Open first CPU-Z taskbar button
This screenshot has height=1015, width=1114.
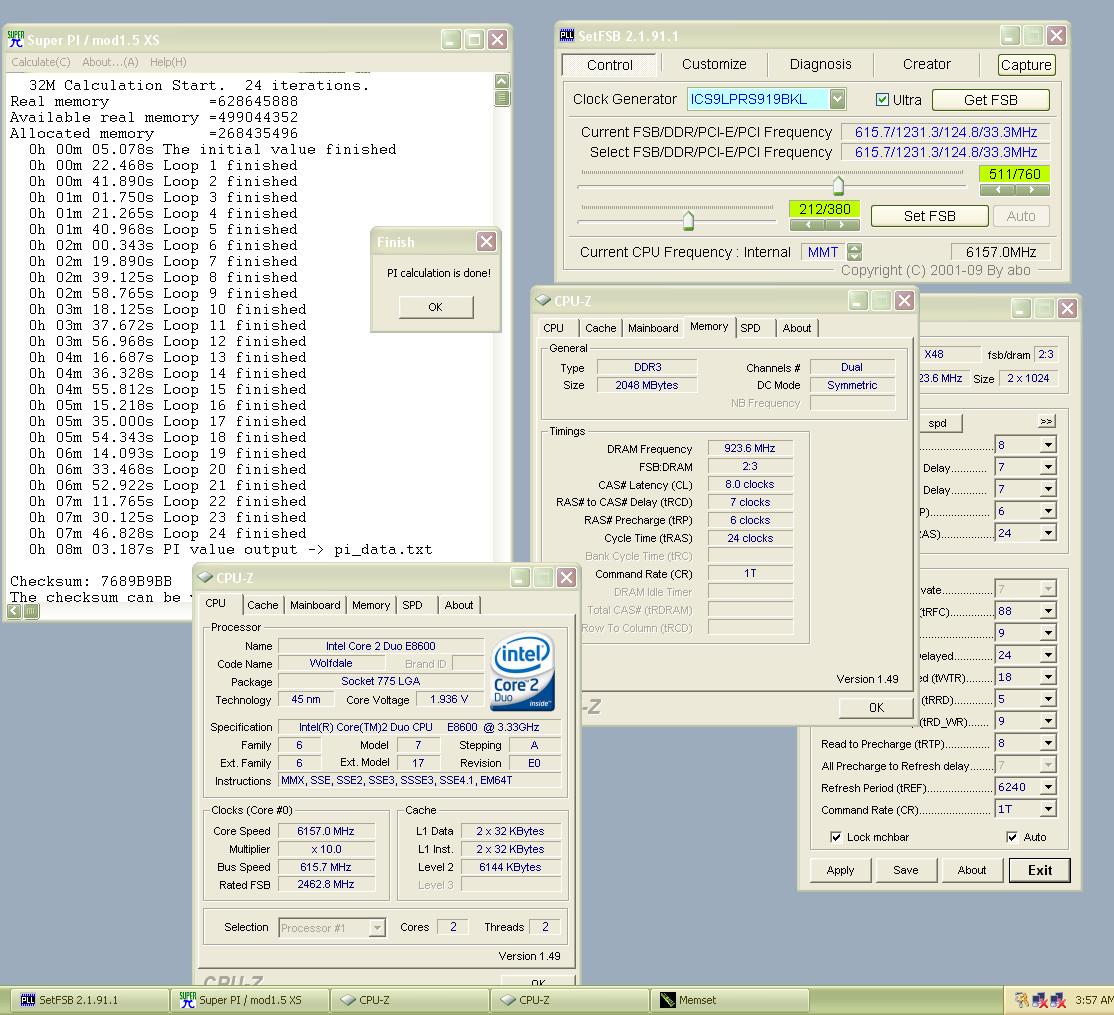tap(411, 1000)
